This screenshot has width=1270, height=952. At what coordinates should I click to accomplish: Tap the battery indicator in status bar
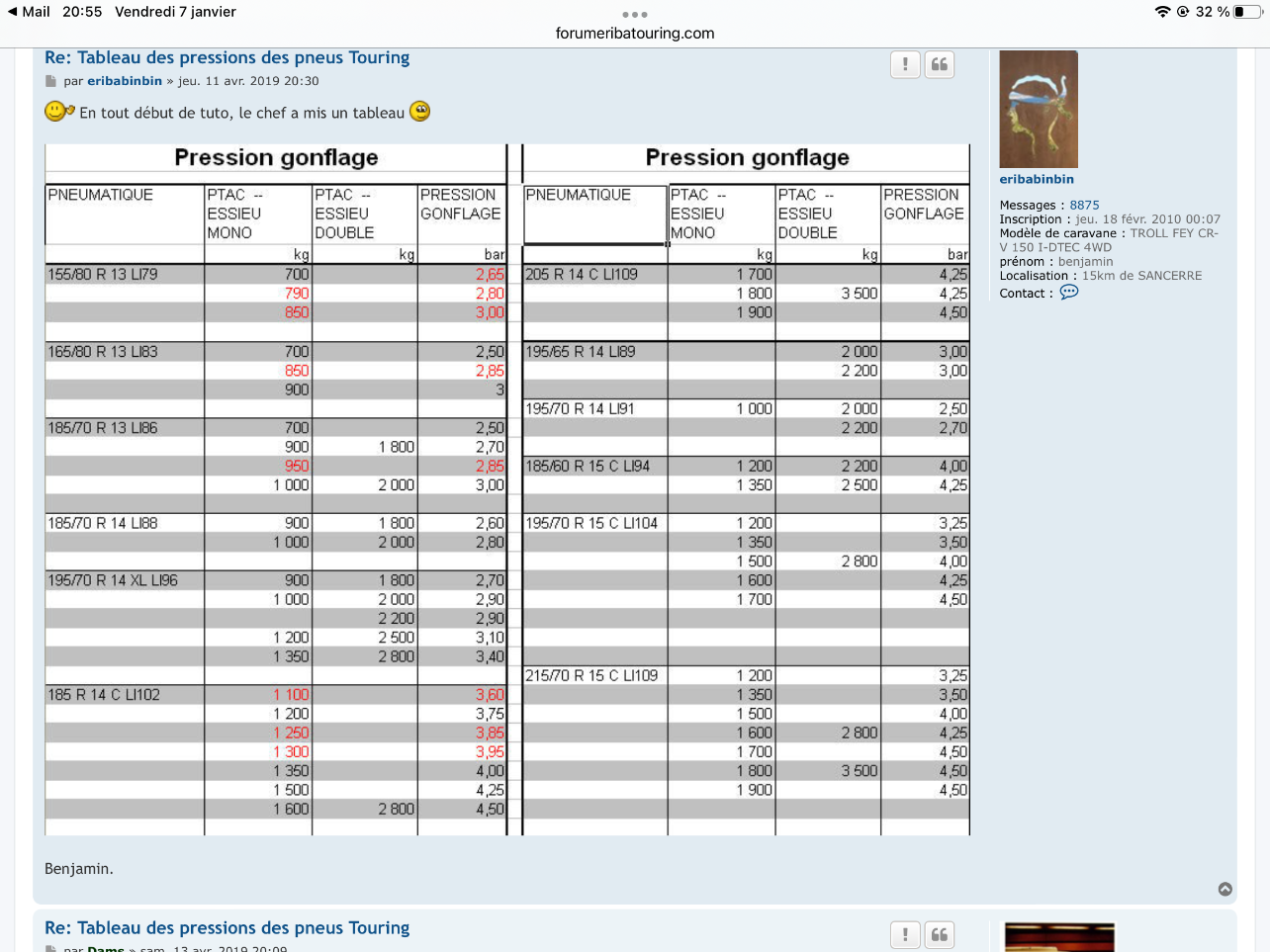click(x=1246, y=12)
